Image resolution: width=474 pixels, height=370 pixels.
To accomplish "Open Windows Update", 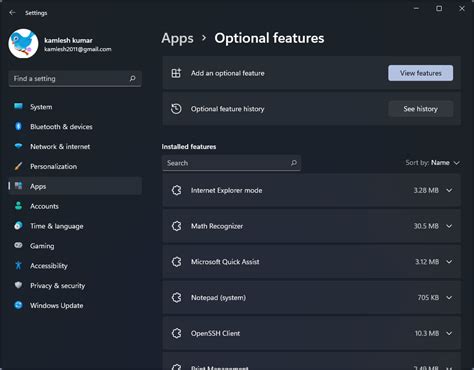I will [75, 305].
